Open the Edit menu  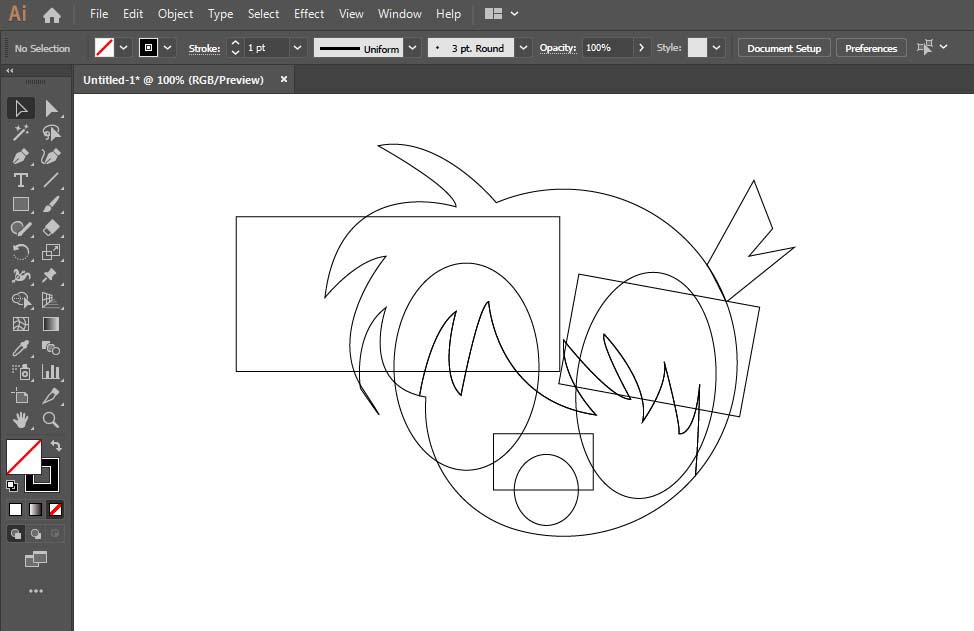click(133, 14)
